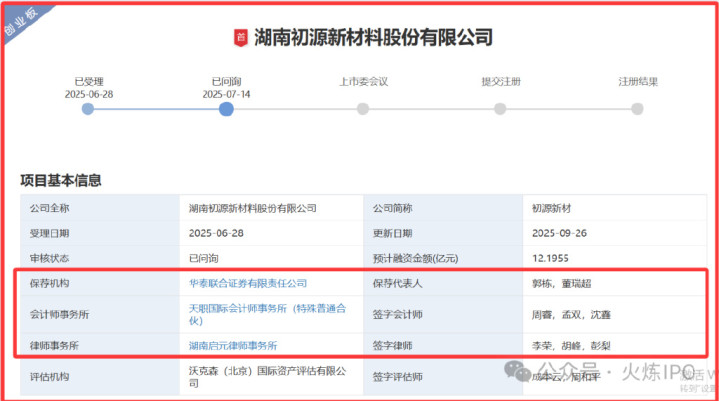The height and width of the screenshot is (401, 719).
Task: Click the 12.1955 value cell
Action: click(x=614, y=258)
